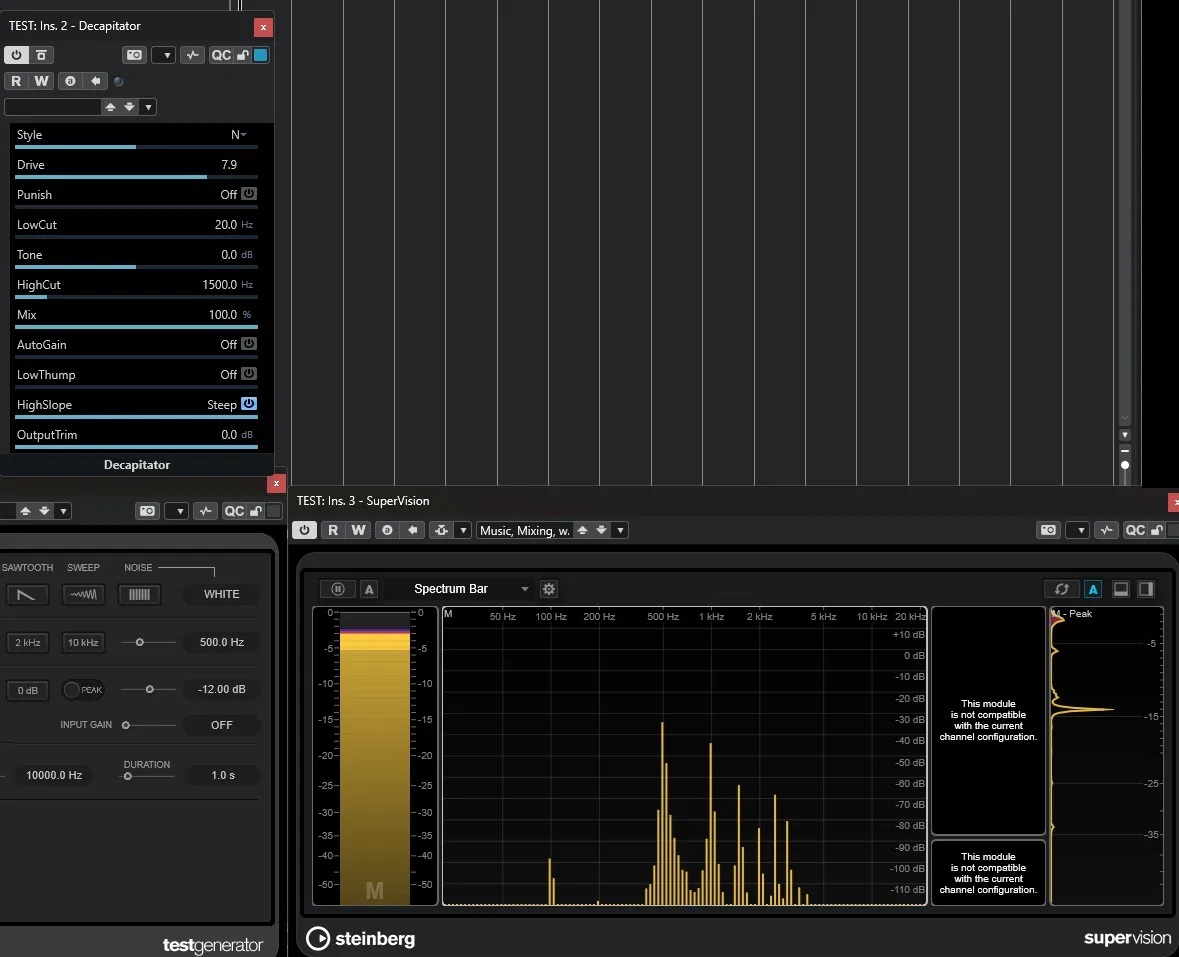Enable Read automation in SuperVision window
The image size is (1179, 957).
coord(333,530)
